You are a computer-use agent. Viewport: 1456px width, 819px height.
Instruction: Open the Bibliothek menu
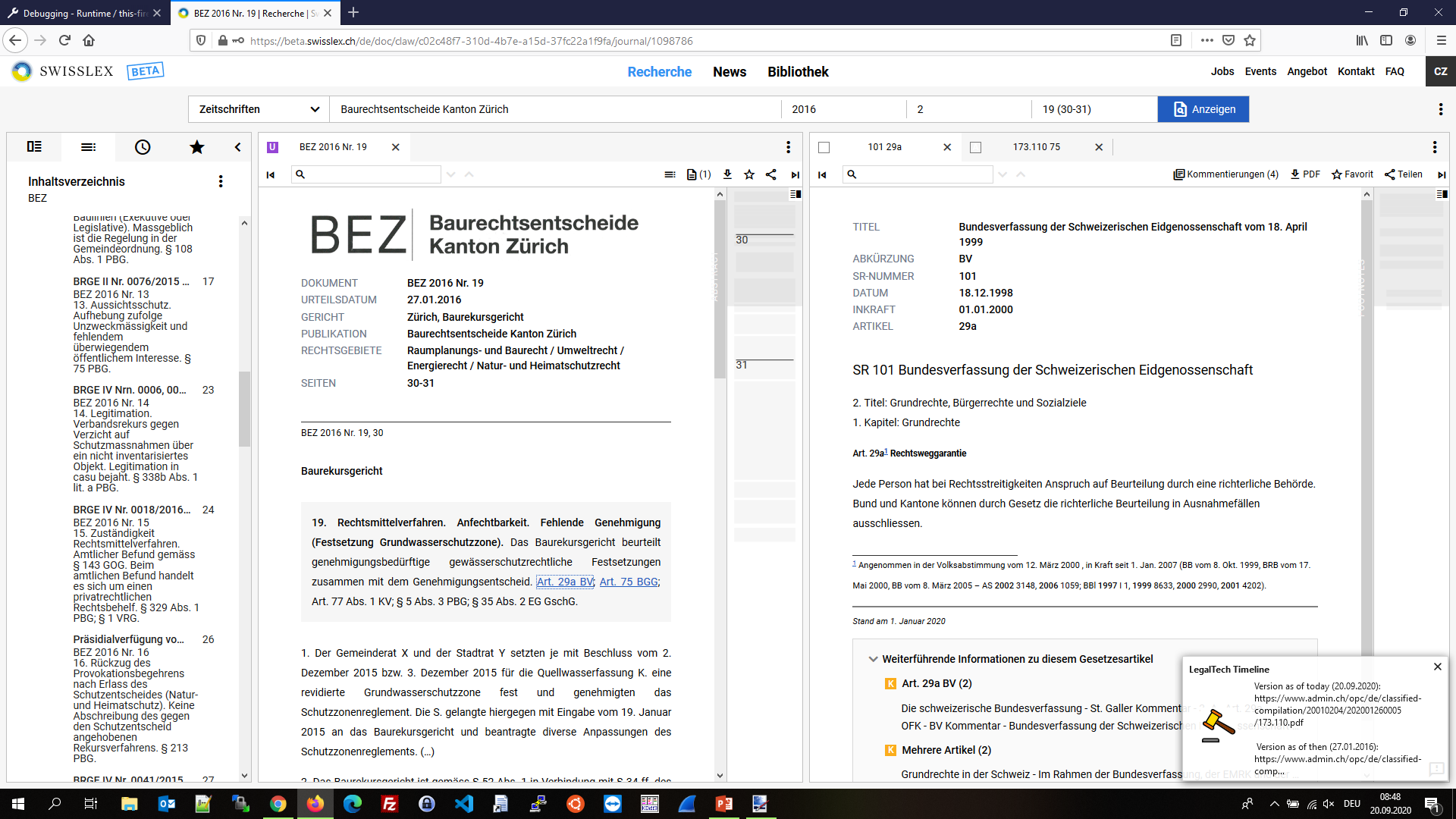click(798, 72)
